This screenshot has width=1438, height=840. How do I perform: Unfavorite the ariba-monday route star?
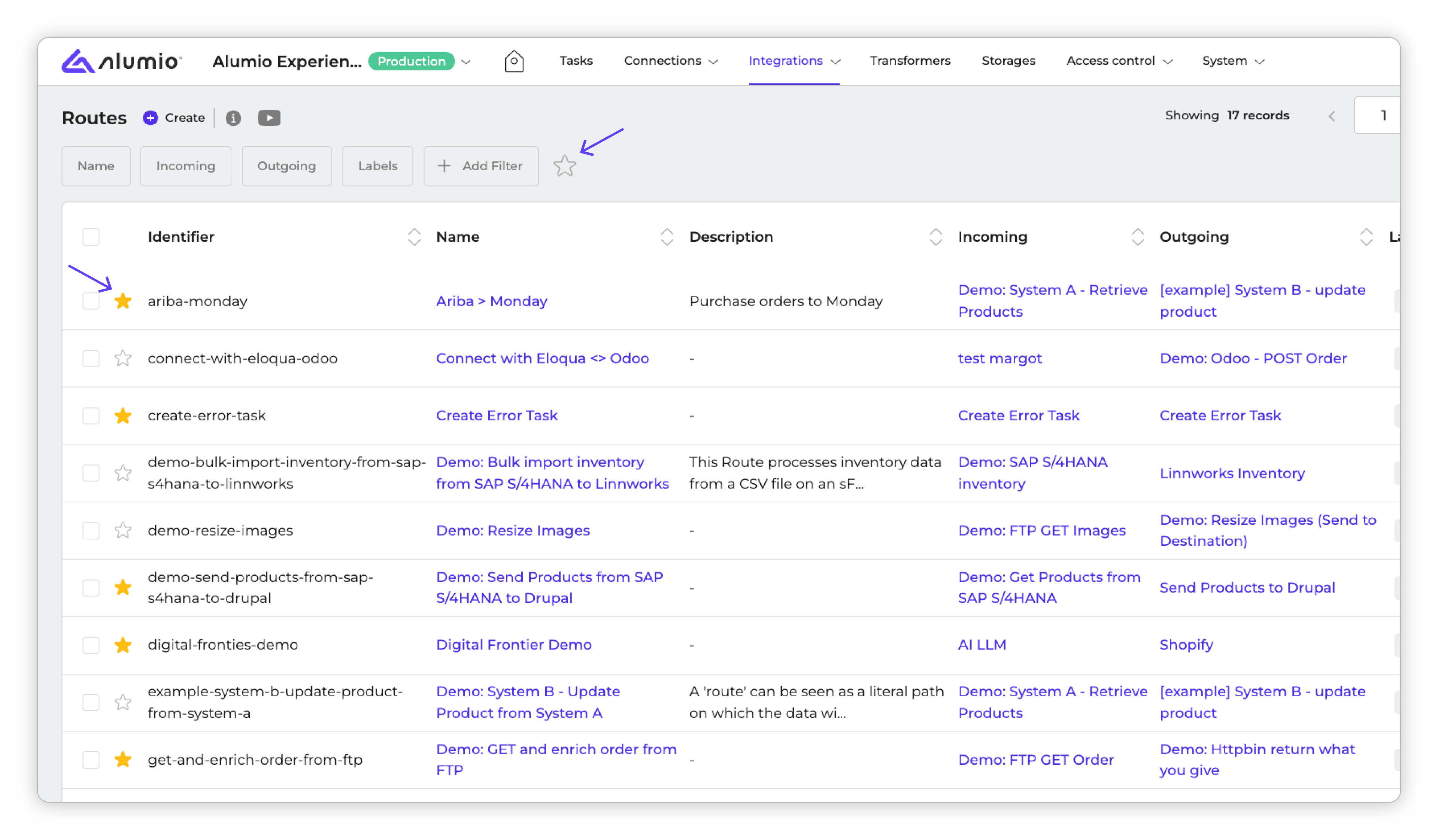123,301
